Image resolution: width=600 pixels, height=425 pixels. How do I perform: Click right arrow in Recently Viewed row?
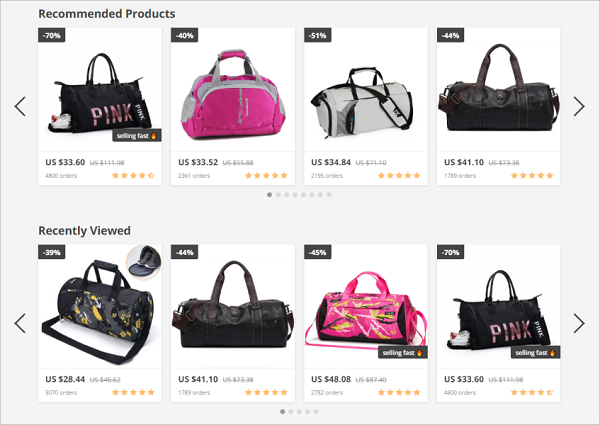click(579, 323)
